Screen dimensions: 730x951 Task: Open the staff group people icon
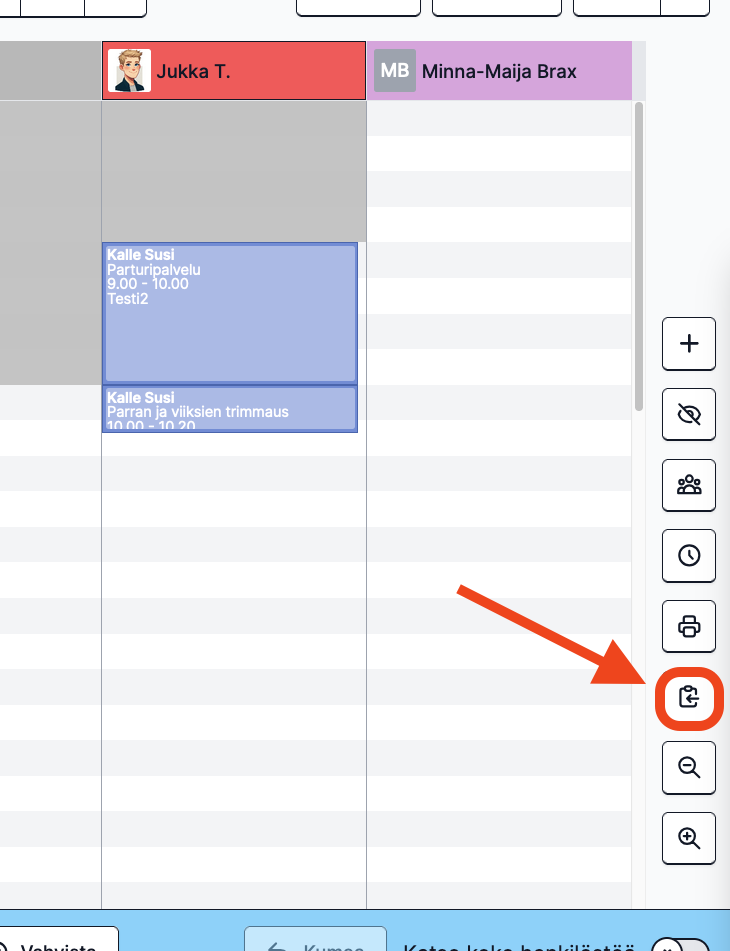coord(689,485)
